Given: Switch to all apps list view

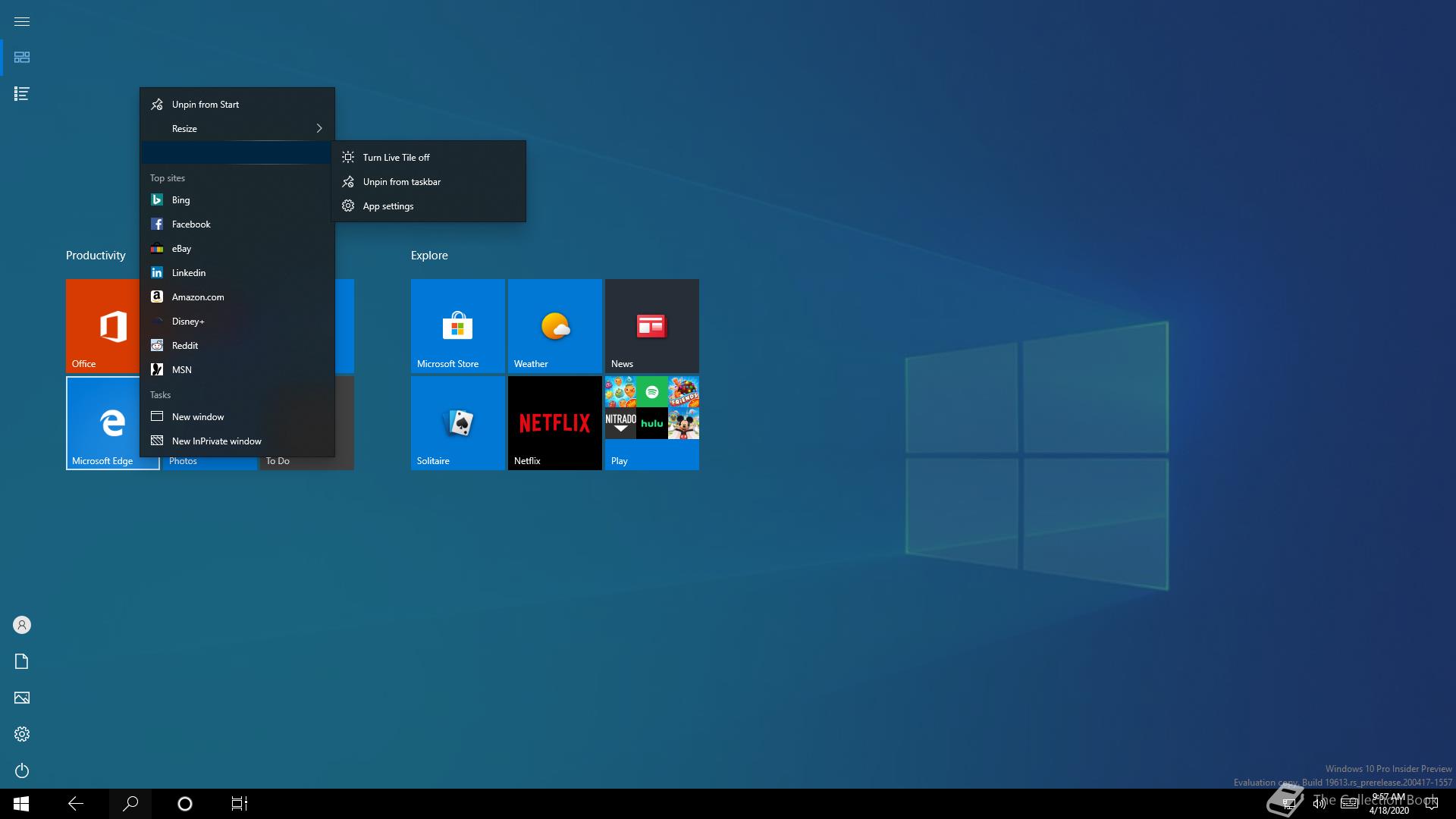Looking at the screenshot, I should (x=22, y=94).
